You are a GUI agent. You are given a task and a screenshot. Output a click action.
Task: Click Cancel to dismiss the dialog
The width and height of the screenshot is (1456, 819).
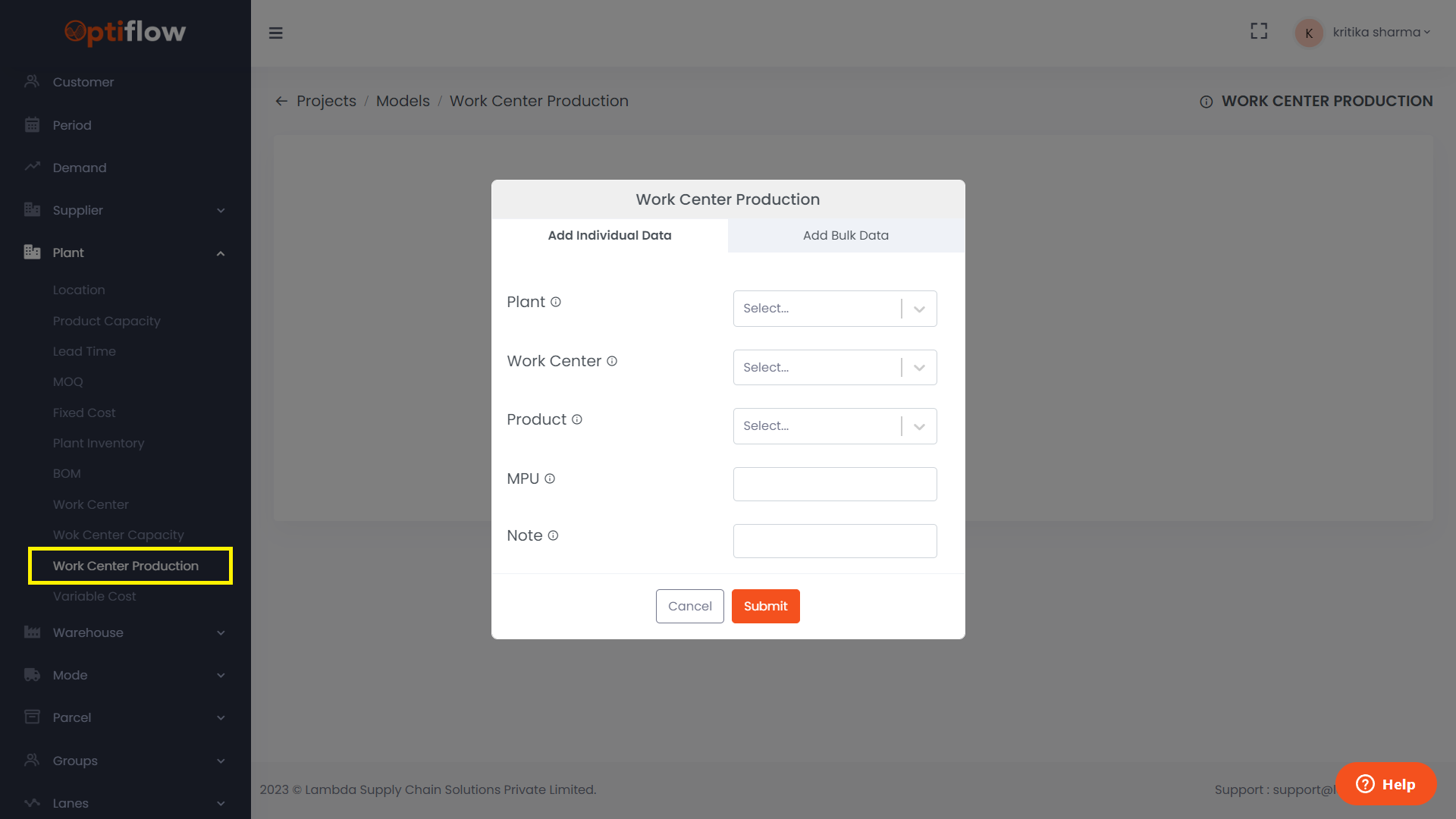[x=689, y=606]
